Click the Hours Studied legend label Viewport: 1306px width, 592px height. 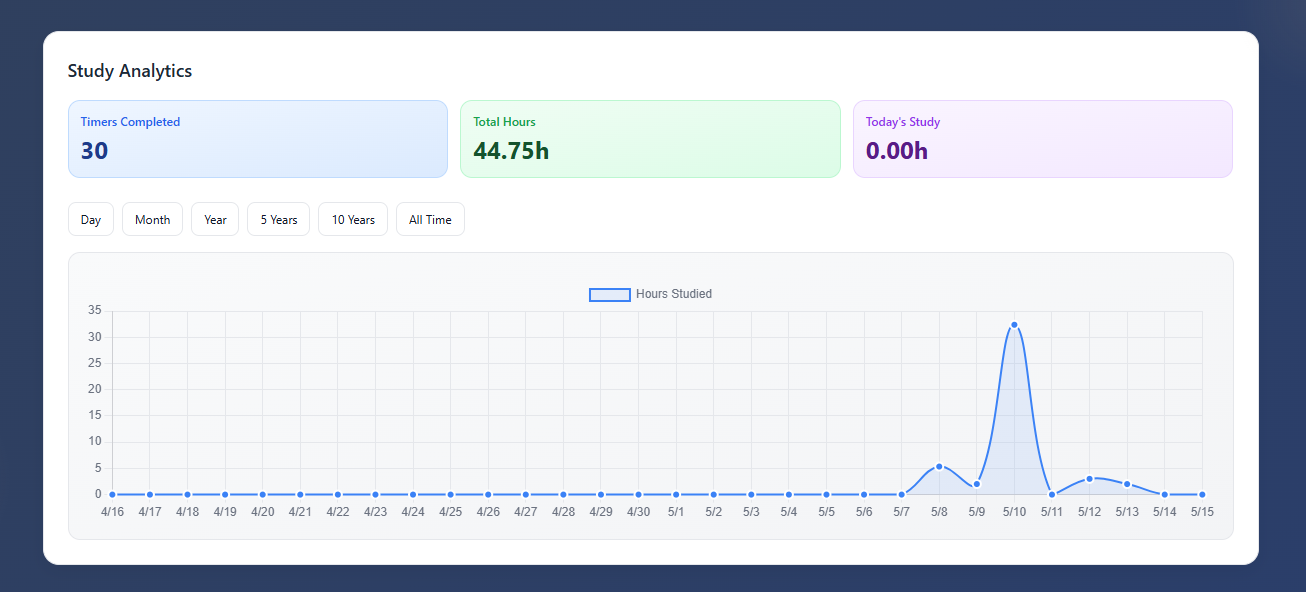674,294
